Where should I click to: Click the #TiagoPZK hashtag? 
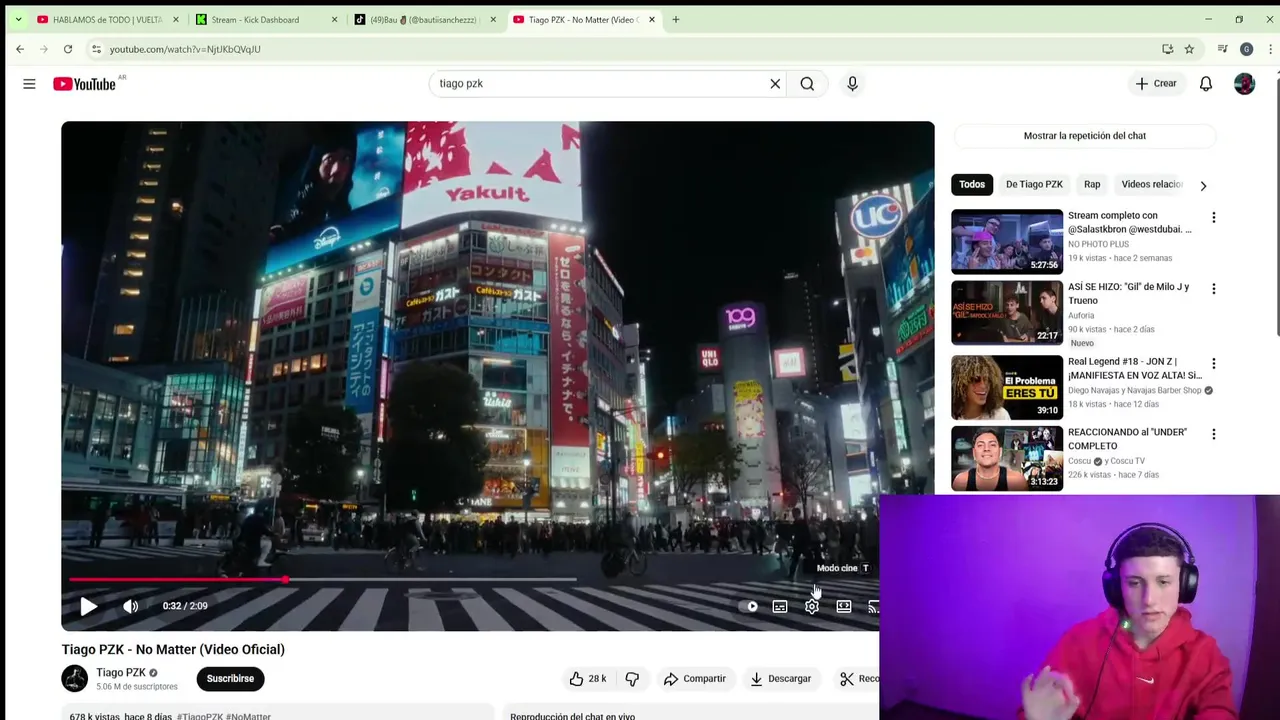click(200, 716)
